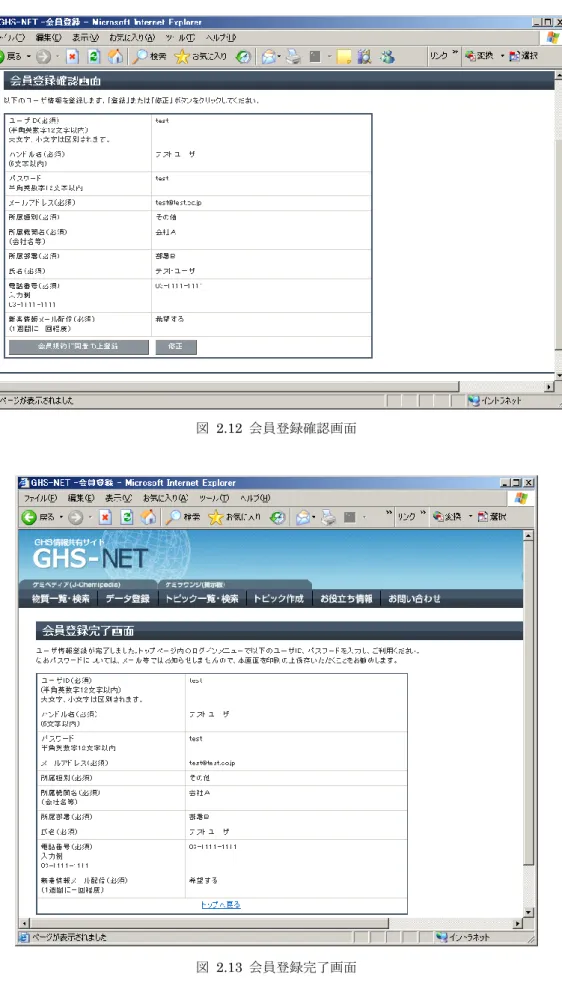
Task: Open 物質一覧・検索 in the GHS-NET navigation
Action: tap(61, 599)
